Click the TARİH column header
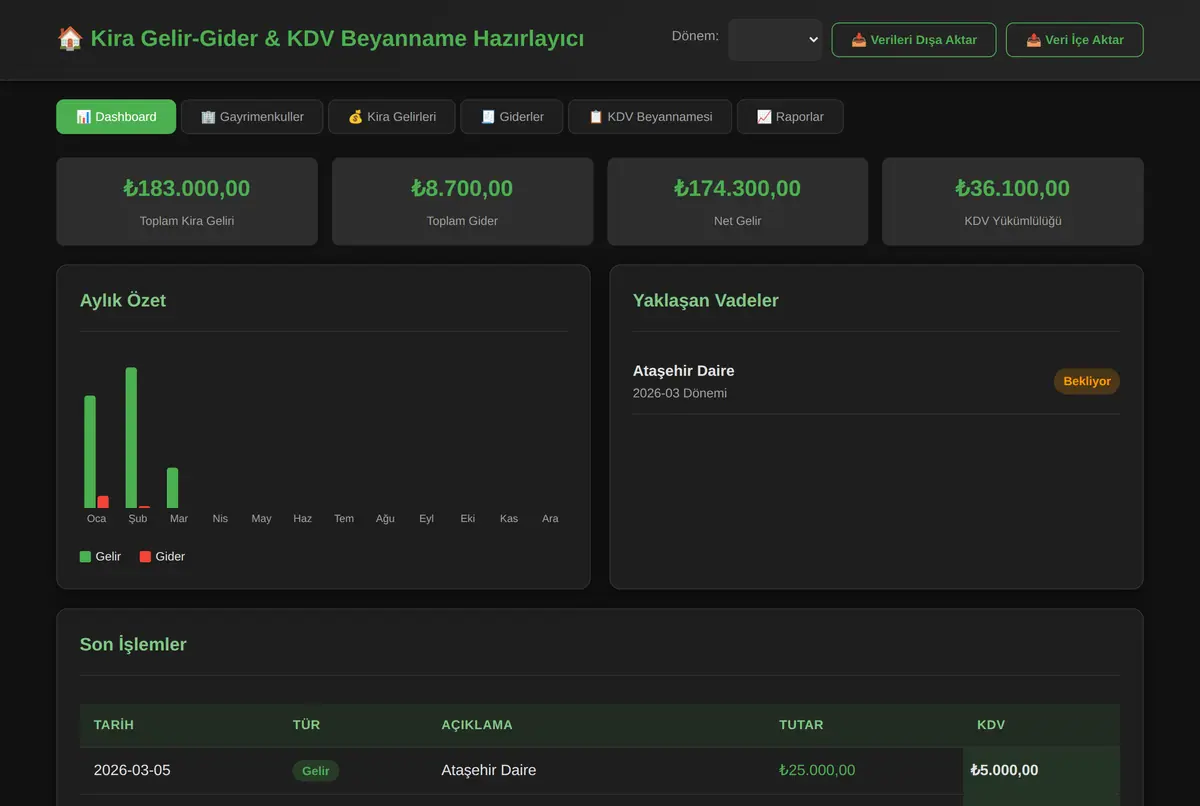 coord(114,725)
